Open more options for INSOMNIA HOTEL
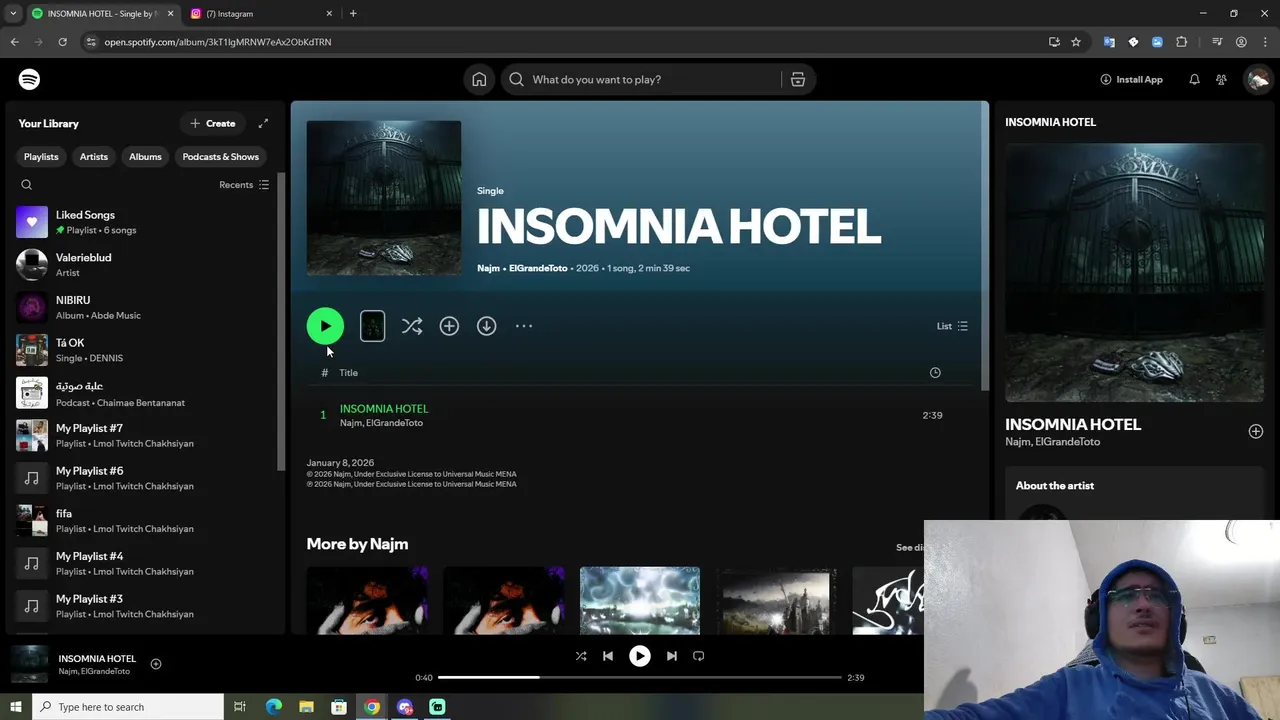The width and height of the screenshot is (1280, 720). pyautogui.click(x=524, y=326)
